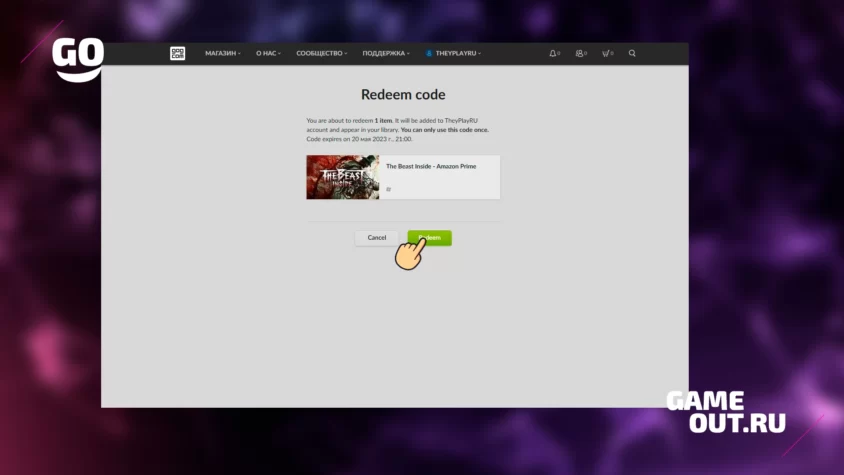This screenshot has height=475, width=844.
Task: Expand the СООБЩЕСТВО dropdown chevron
Action: click(346, 54)
